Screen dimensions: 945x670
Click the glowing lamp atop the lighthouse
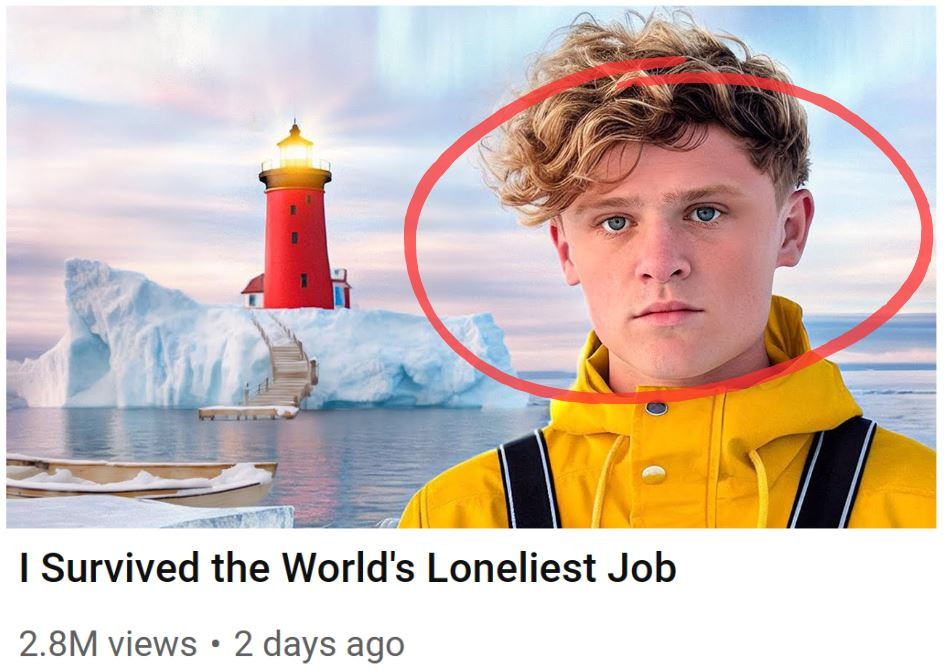(295, 145)
